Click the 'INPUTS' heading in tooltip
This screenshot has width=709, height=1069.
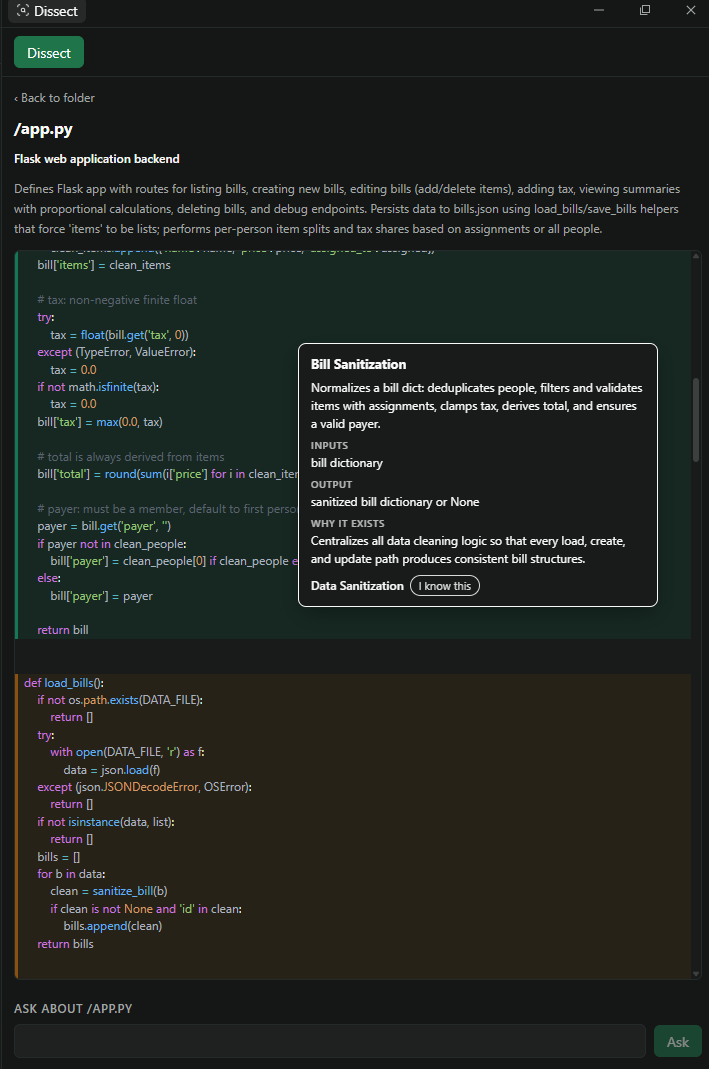coord(329,445)
